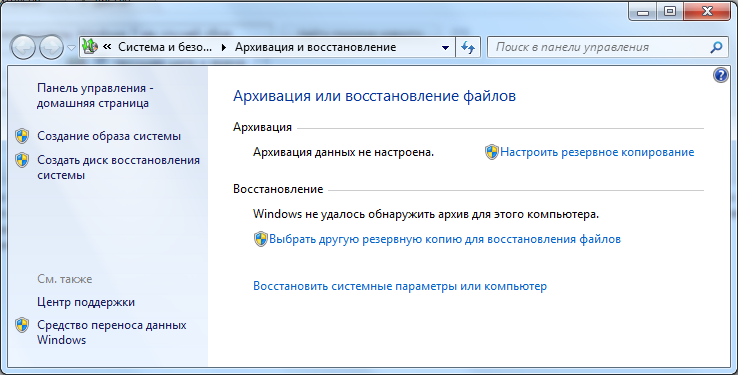This screenshot has height=375, width=738.
Task: Click the Forward navigation arrow
Action: pos(51,47)
